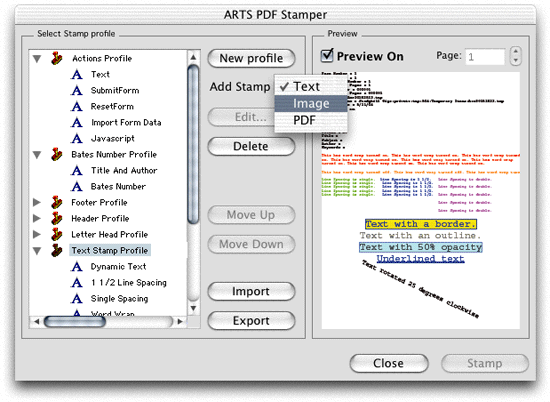
Task: Click the A icon beside 1 1/2 Line Spacing
Action: coord(77,283)
